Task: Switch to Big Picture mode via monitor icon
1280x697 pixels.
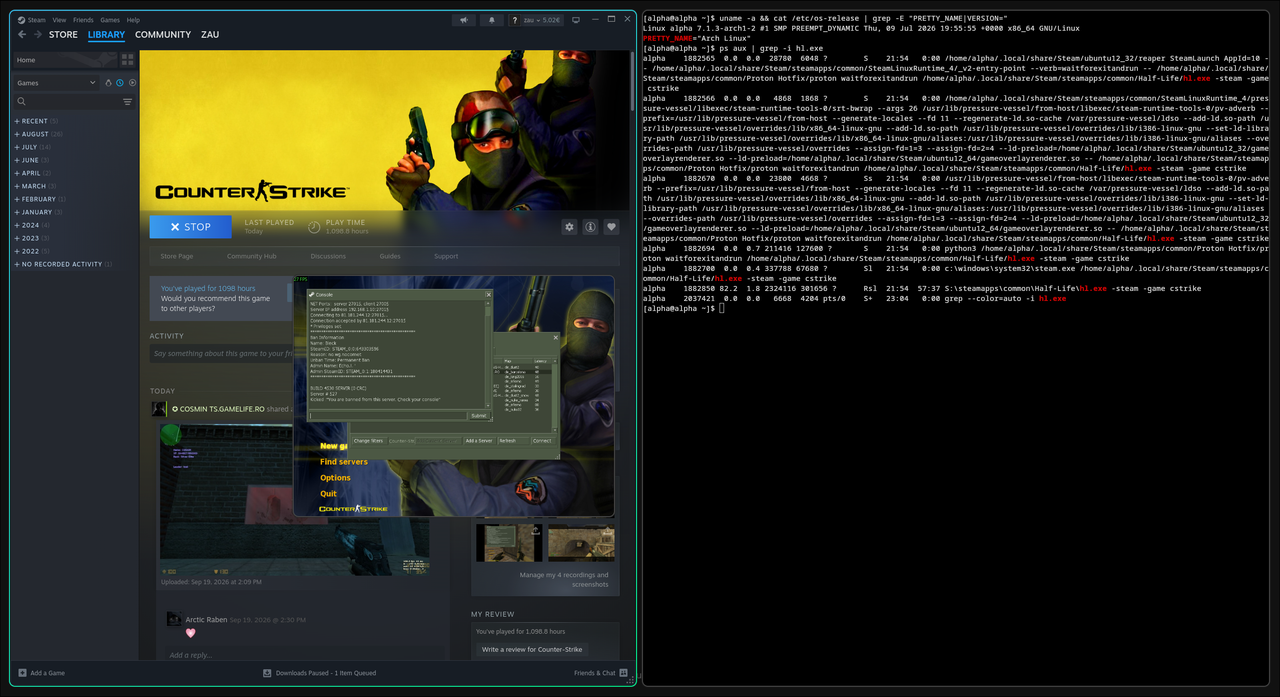Action: (x=574, y=19)
